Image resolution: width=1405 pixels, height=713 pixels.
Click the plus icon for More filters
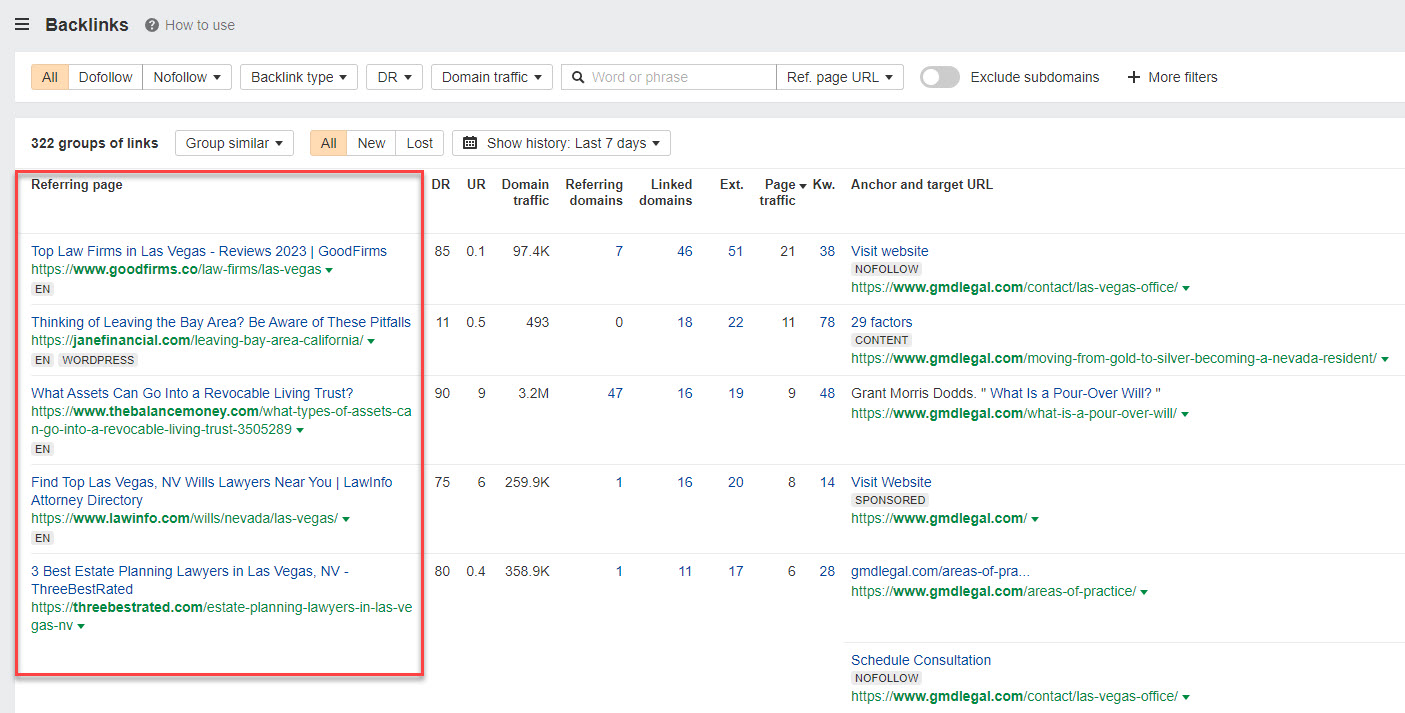click(x=1134, y=77)
